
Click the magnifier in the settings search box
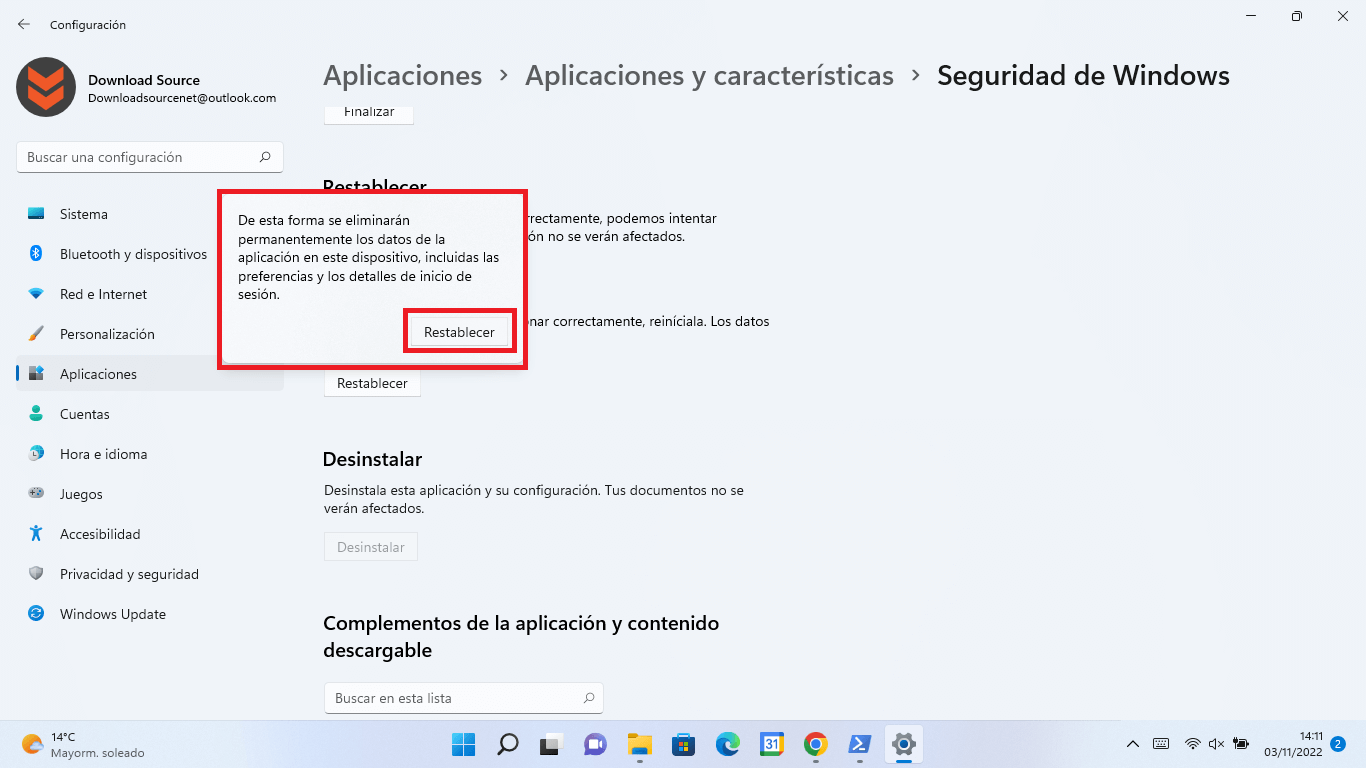click(x=265, y=157)
